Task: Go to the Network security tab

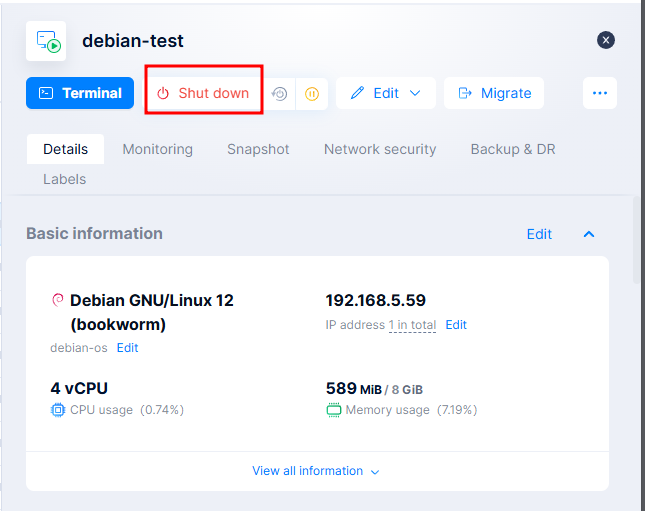Action: tap(380, 149)
